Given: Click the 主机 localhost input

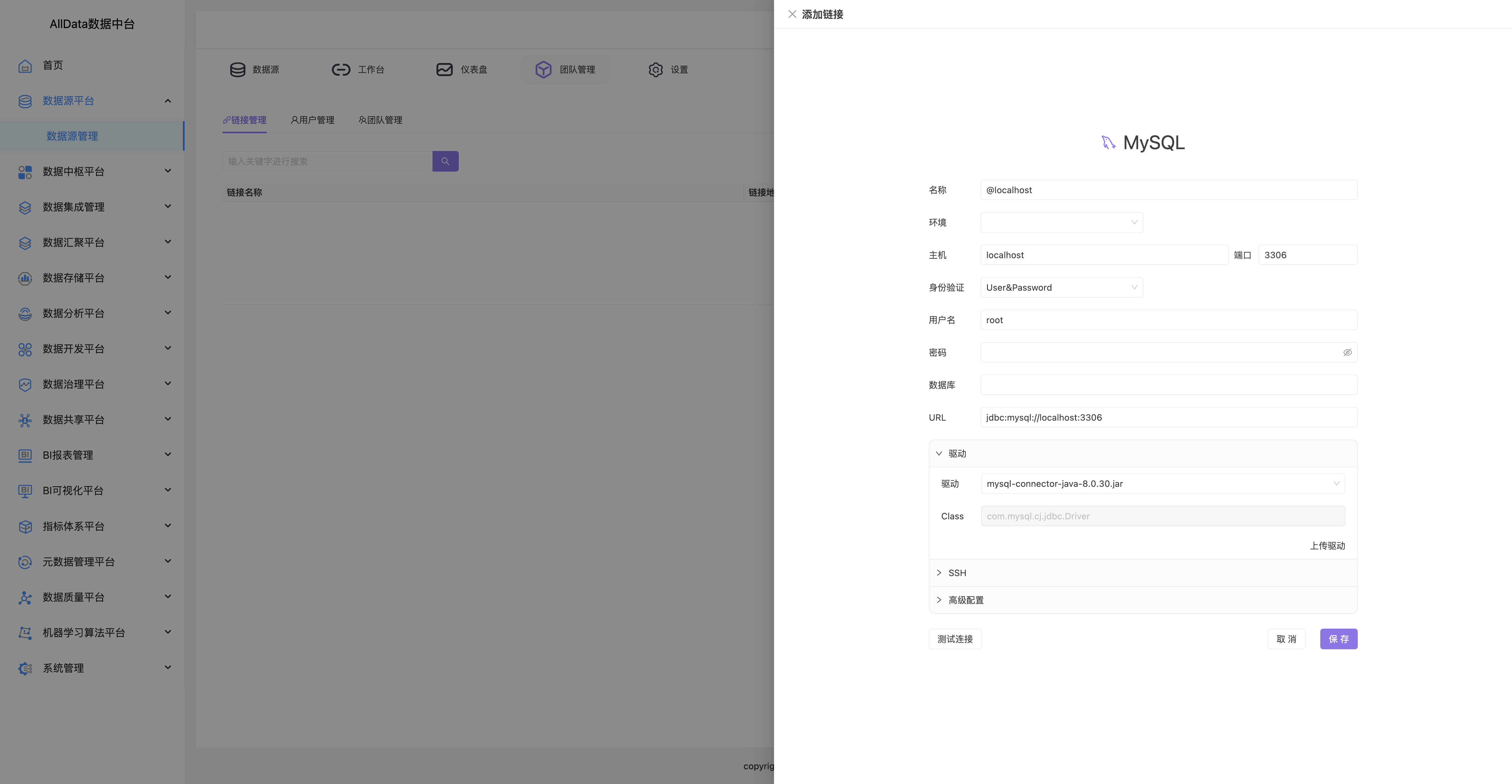Looking at the screenshot, I should [x=1104, y=255].
